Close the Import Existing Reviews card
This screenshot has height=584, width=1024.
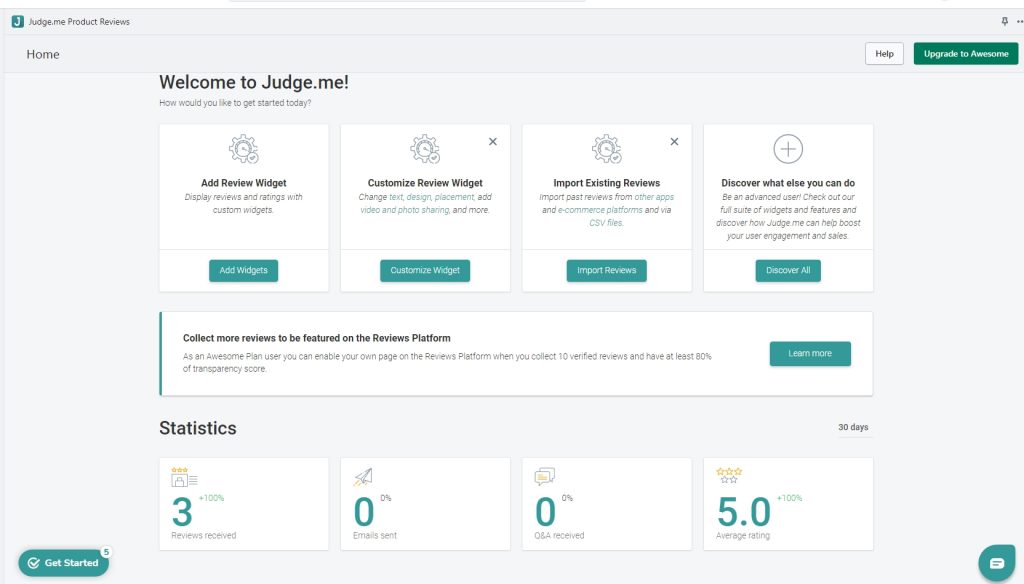[675, 142]
